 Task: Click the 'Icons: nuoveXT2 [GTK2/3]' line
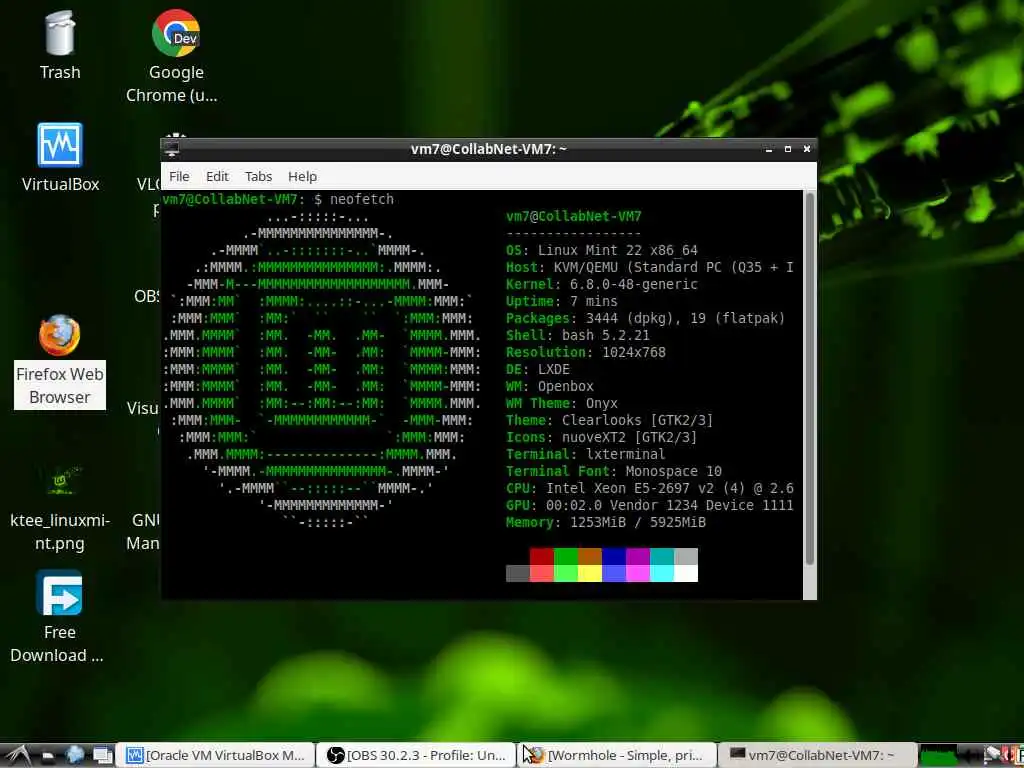pos(601,437)
